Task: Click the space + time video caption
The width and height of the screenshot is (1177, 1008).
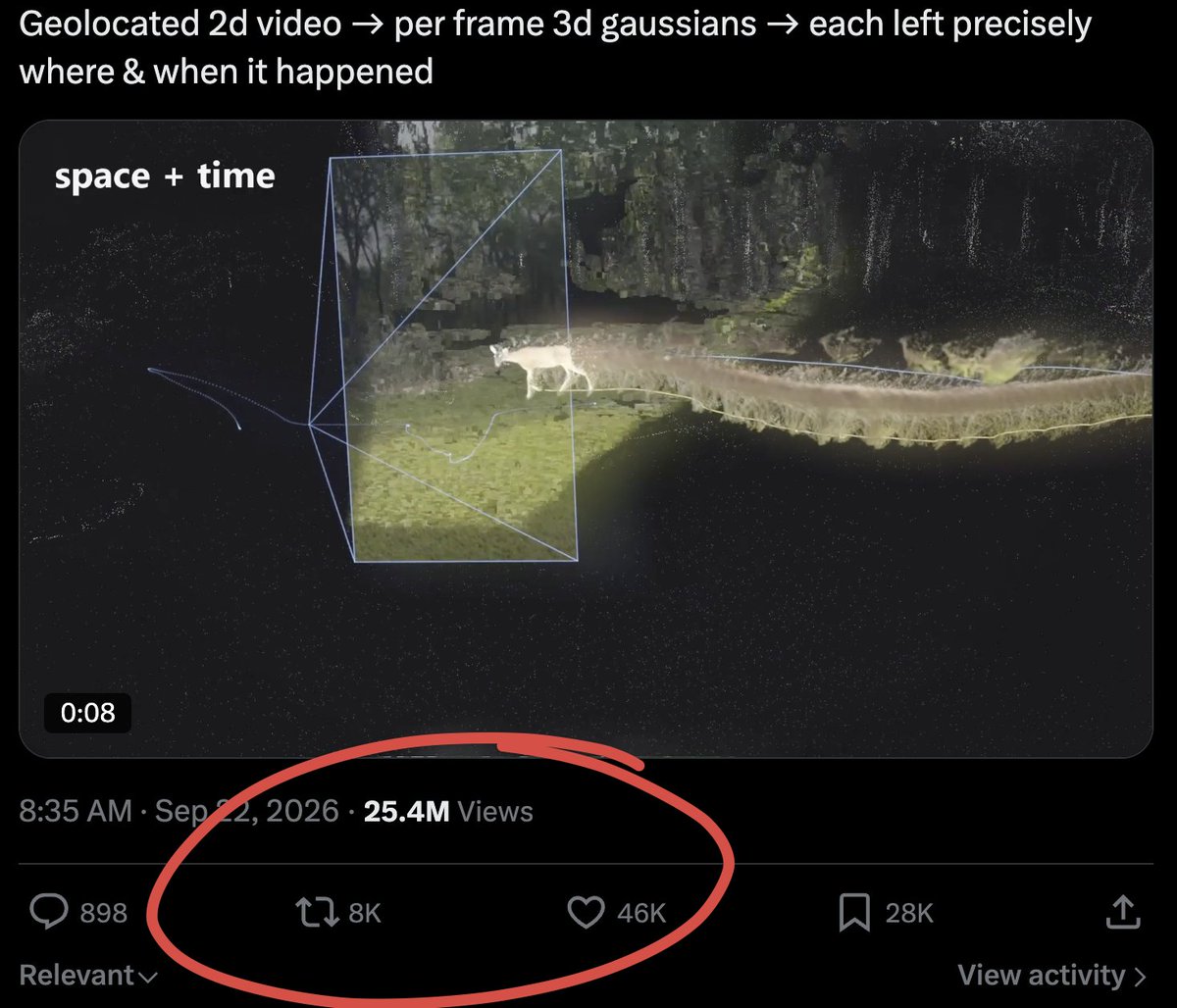Action: tap(165, 176)
